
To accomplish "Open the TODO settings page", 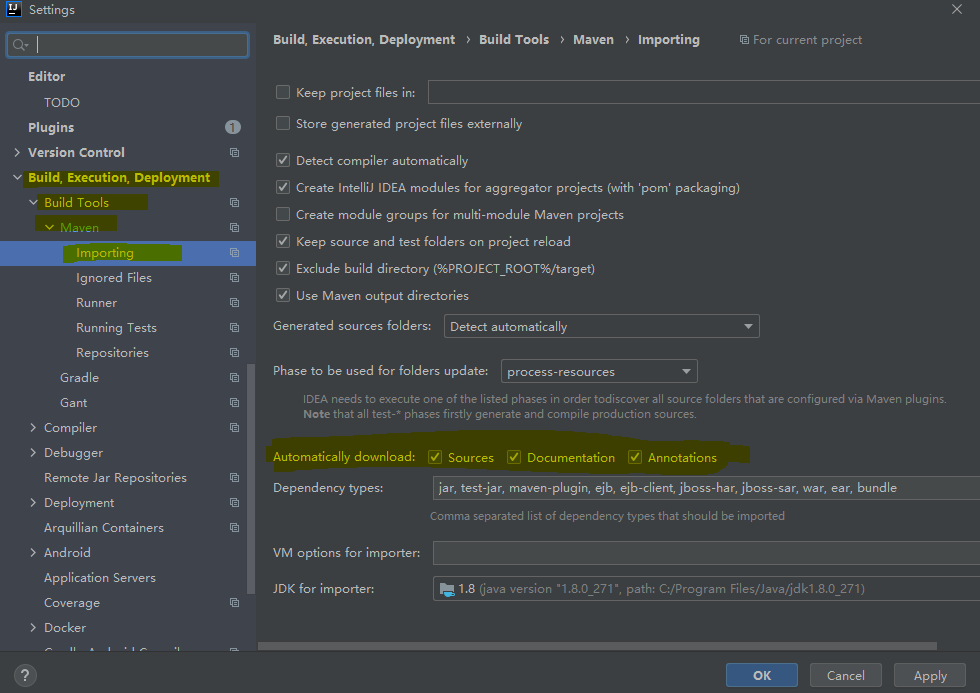I will click(x=62, y=102).
